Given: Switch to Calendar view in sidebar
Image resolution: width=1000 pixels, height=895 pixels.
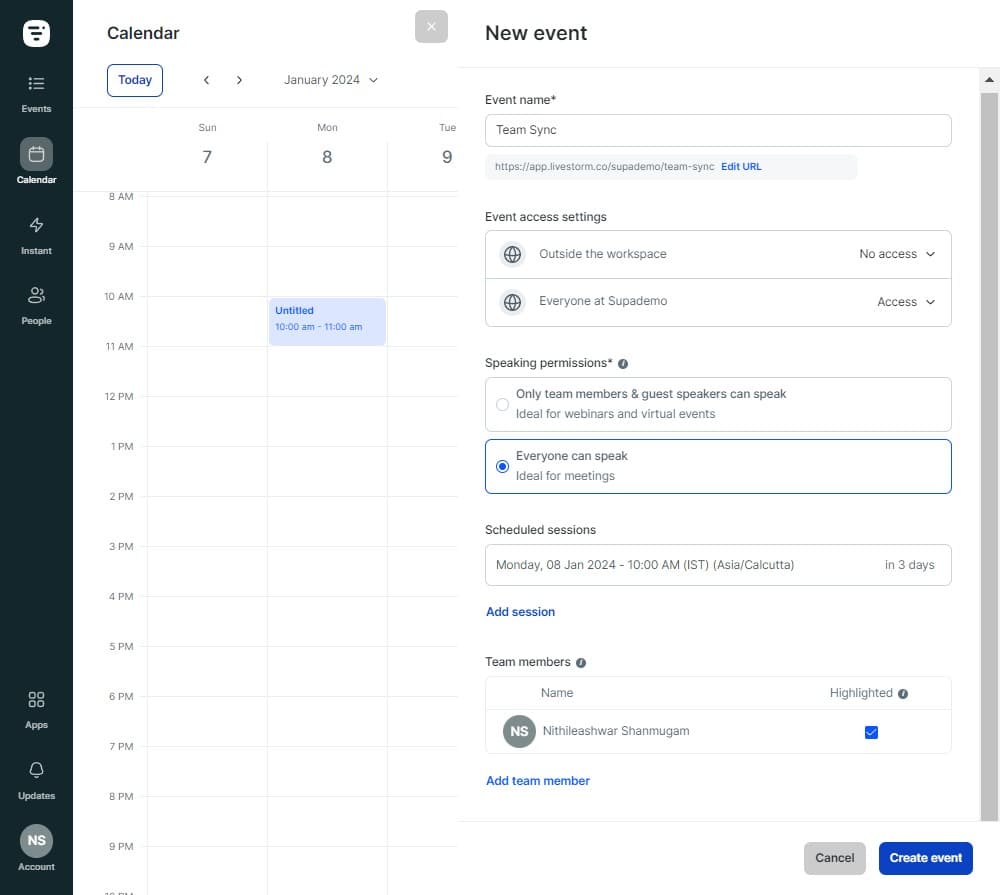Looking at the screenshot, I should tap(36, 163).
